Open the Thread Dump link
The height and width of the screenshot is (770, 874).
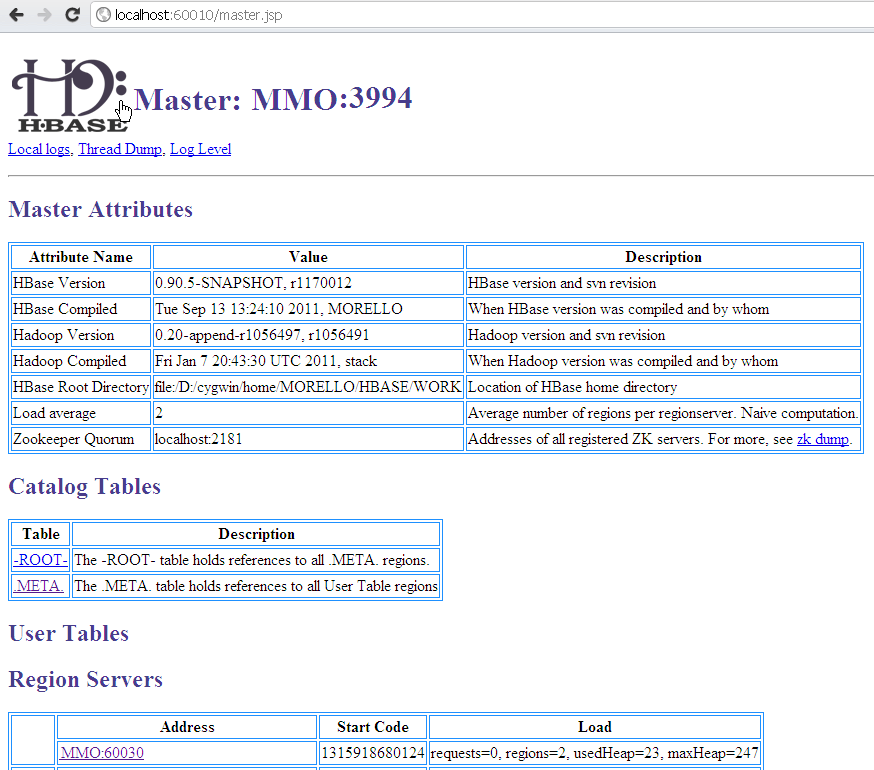tap(119, 148)
